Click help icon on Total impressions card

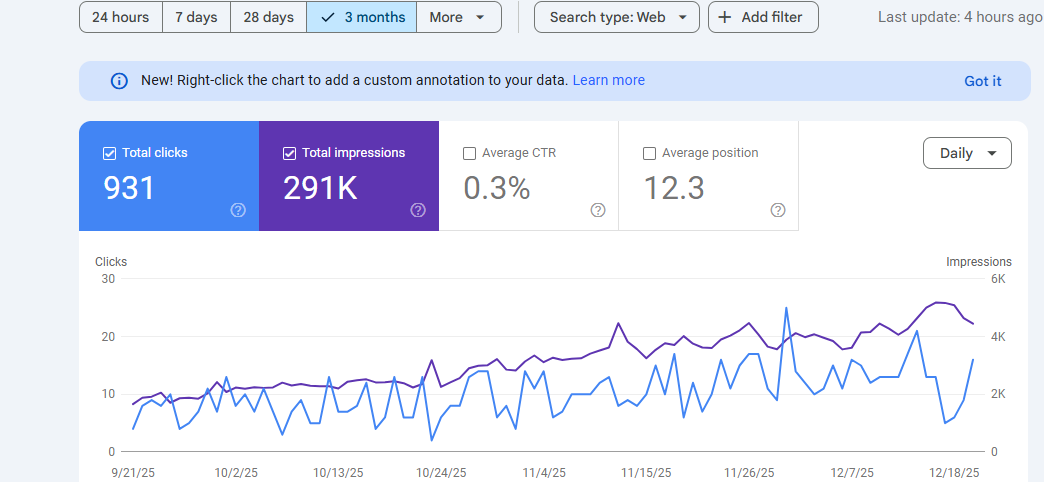418,210
